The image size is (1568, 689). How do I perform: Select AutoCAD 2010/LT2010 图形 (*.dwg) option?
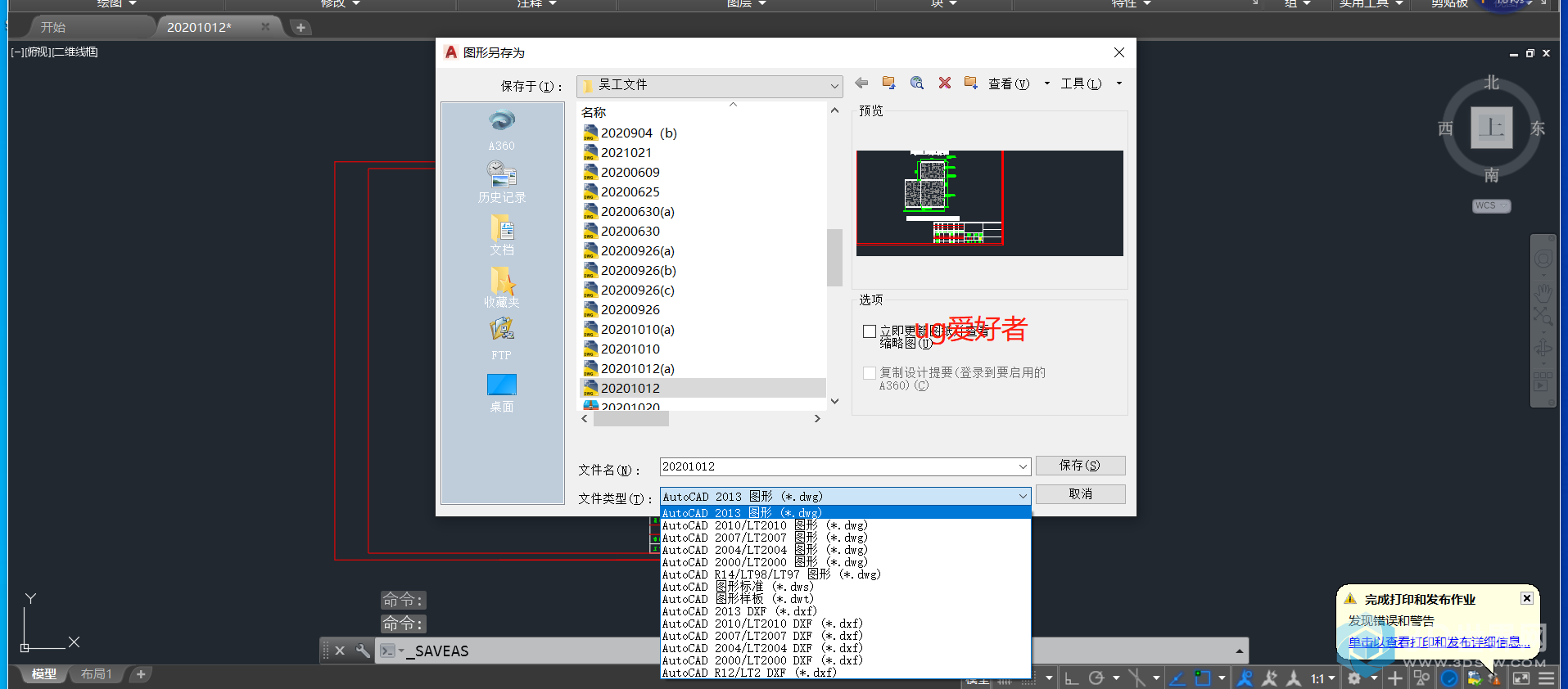[x=845, y=525]
